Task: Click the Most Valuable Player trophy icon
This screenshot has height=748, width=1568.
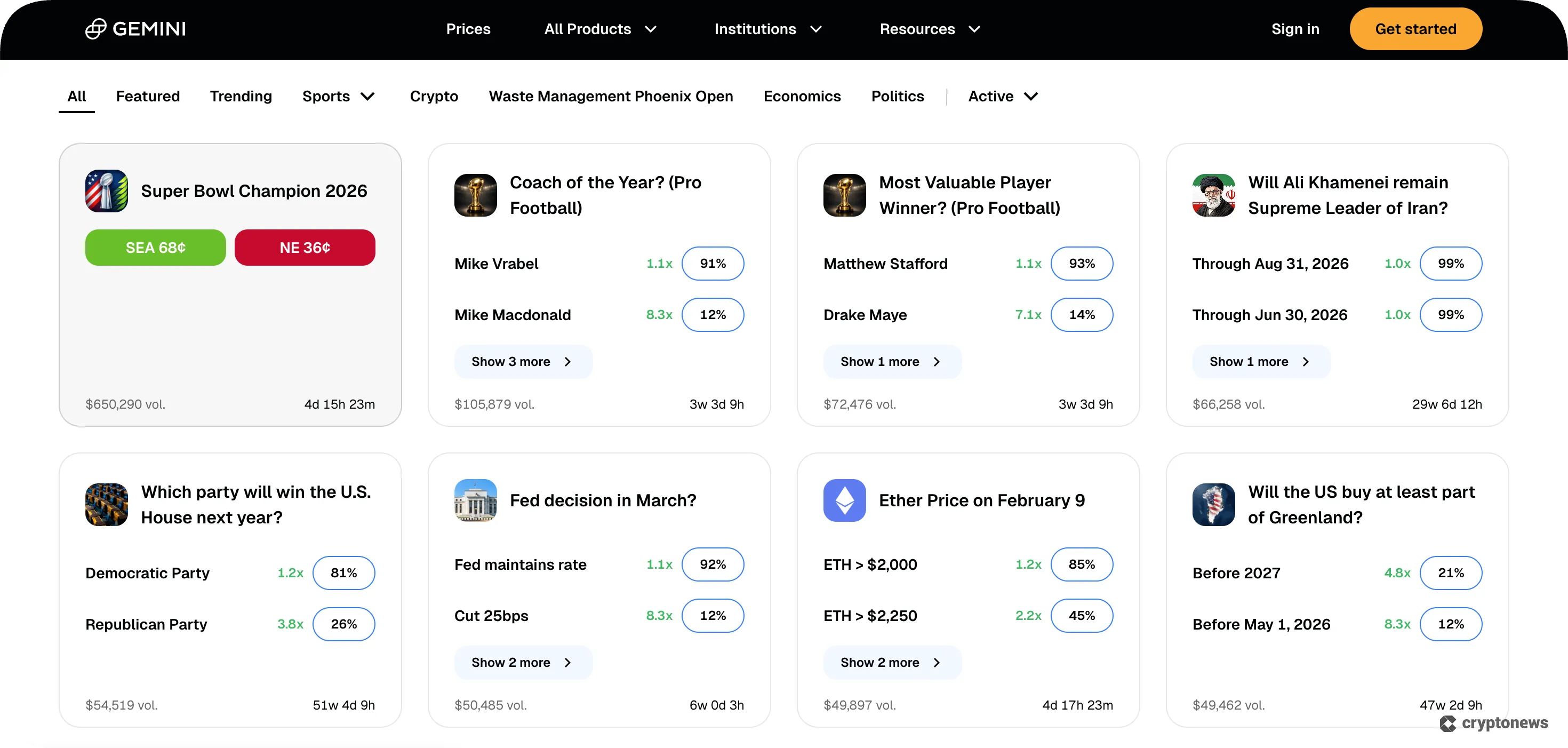Action: [x=844, y=195]
